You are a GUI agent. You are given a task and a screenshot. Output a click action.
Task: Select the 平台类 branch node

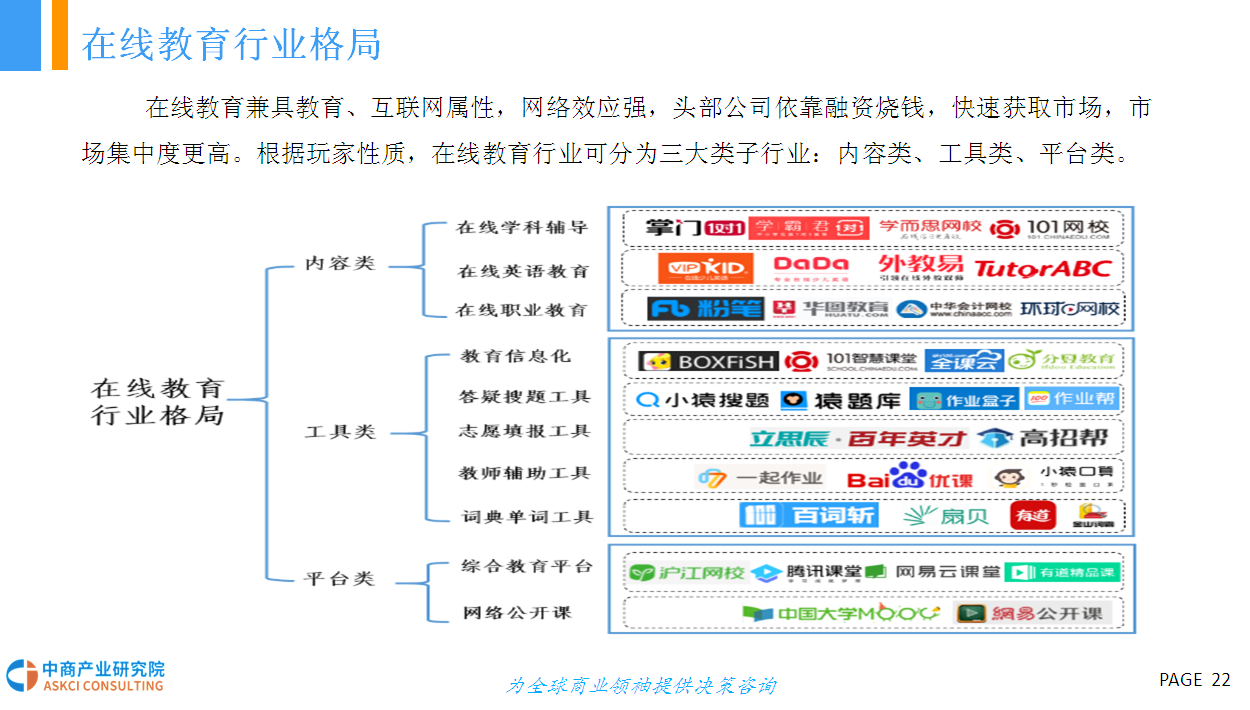coord(340,579)
